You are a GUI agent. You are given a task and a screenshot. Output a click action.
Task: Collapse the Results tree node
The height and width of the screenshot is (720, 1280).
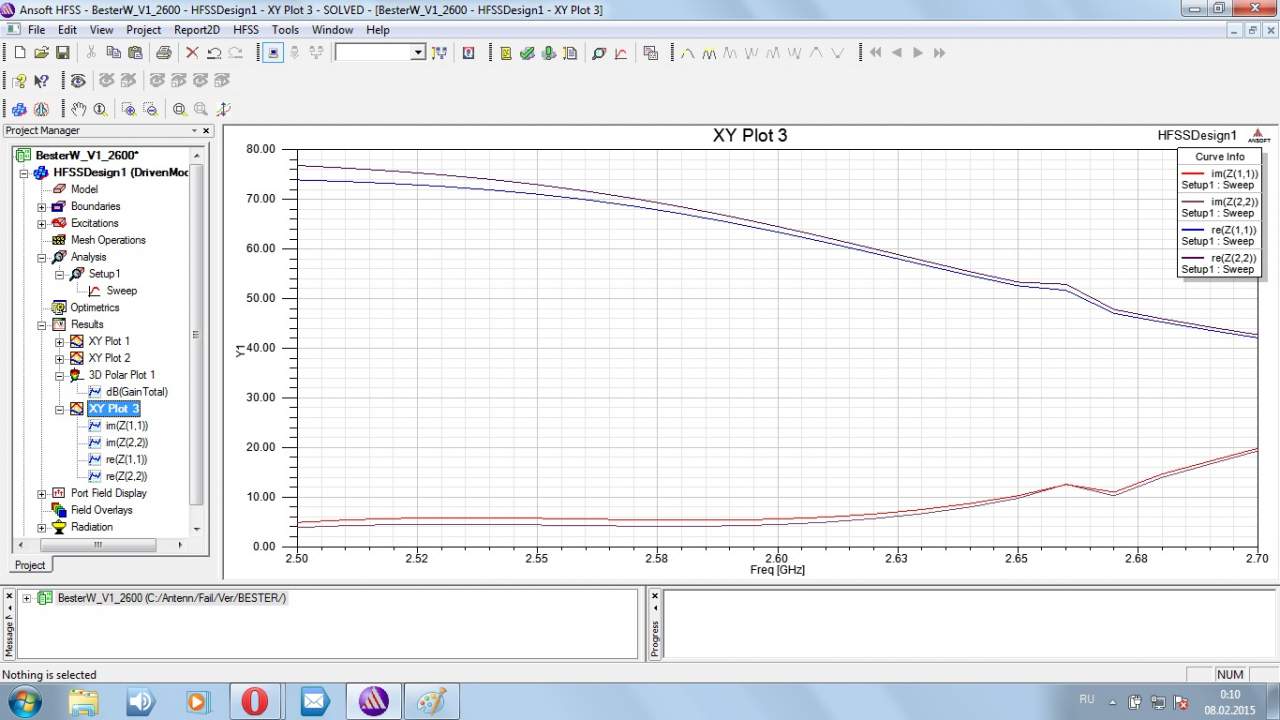[42, 325]
